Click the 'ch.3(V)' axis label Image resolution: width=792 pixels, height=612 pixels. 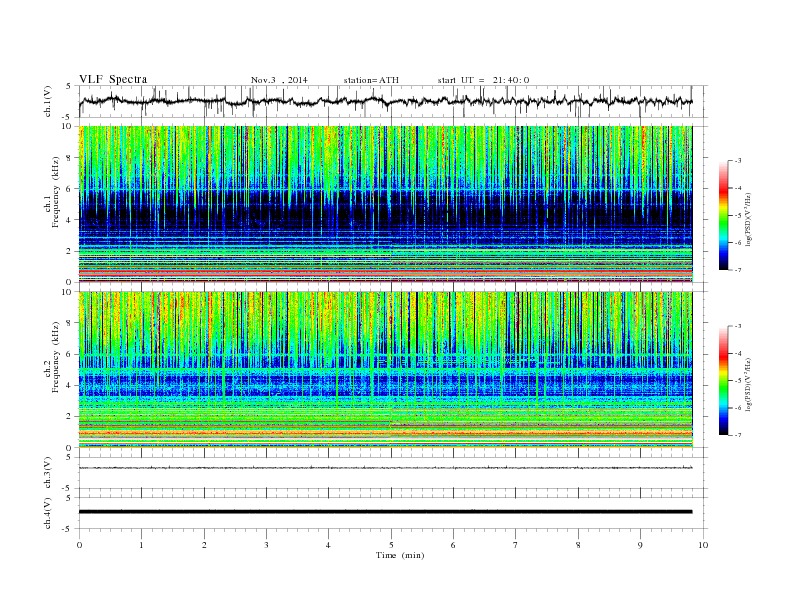pos(48,473)
